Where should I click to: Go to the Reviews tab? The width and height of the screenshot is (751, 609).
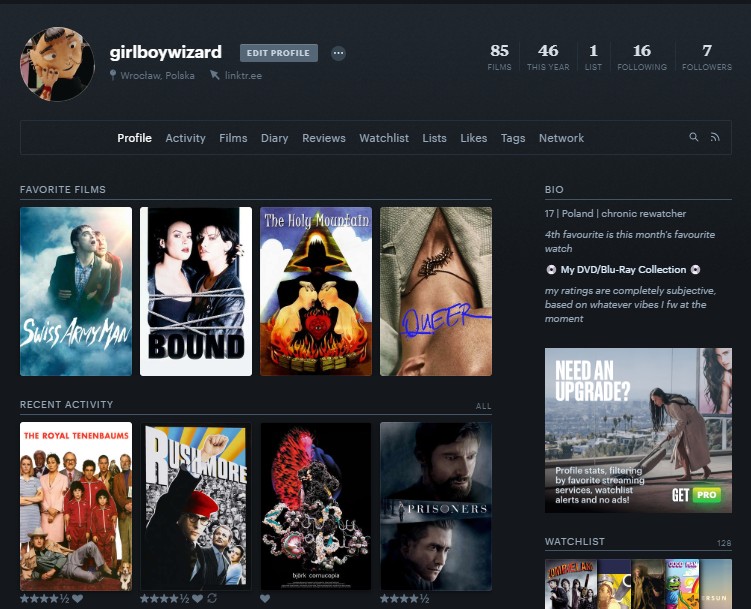coord(324,138)
